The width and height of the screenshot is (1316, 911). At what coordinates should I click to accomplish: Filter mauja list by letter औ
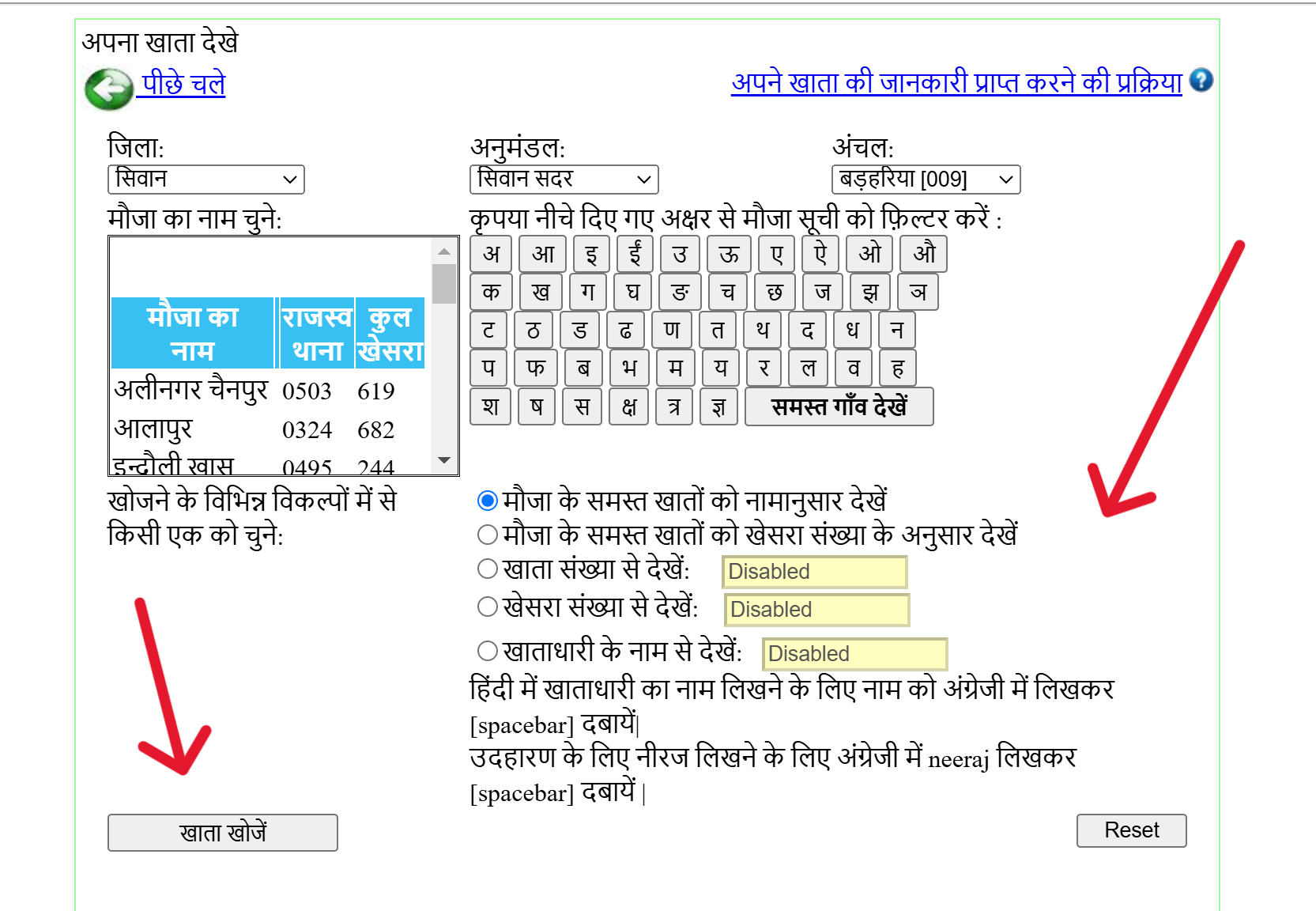(924, 254)
